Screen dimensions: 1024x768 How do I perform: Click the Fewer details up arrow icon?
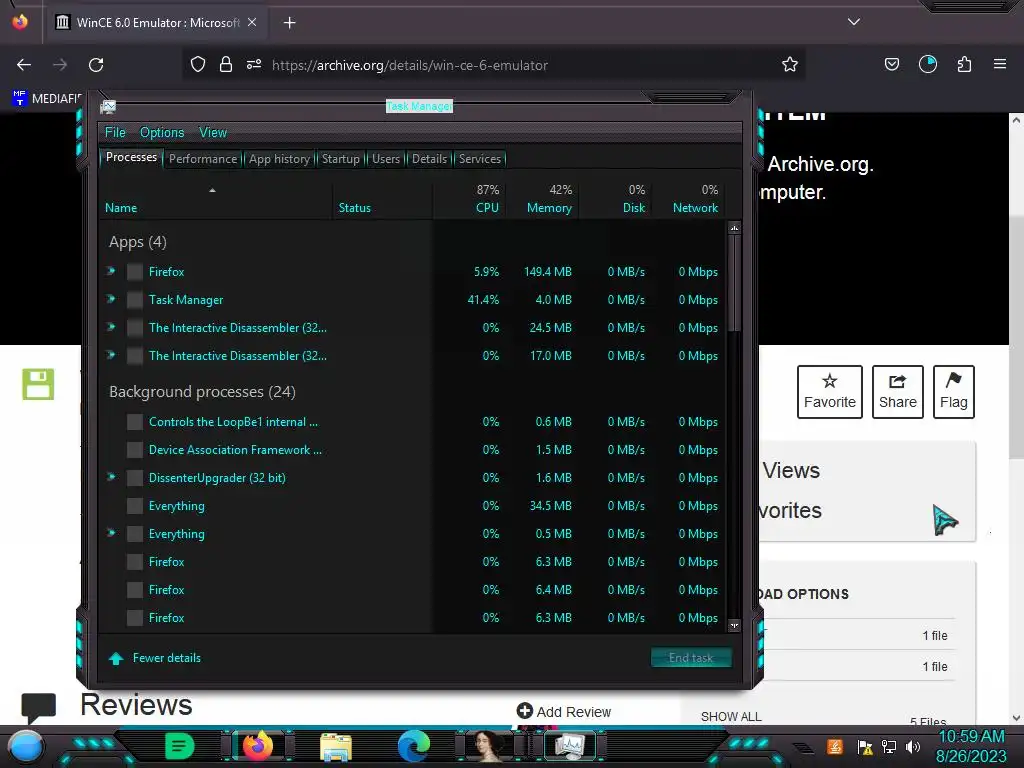116,658
